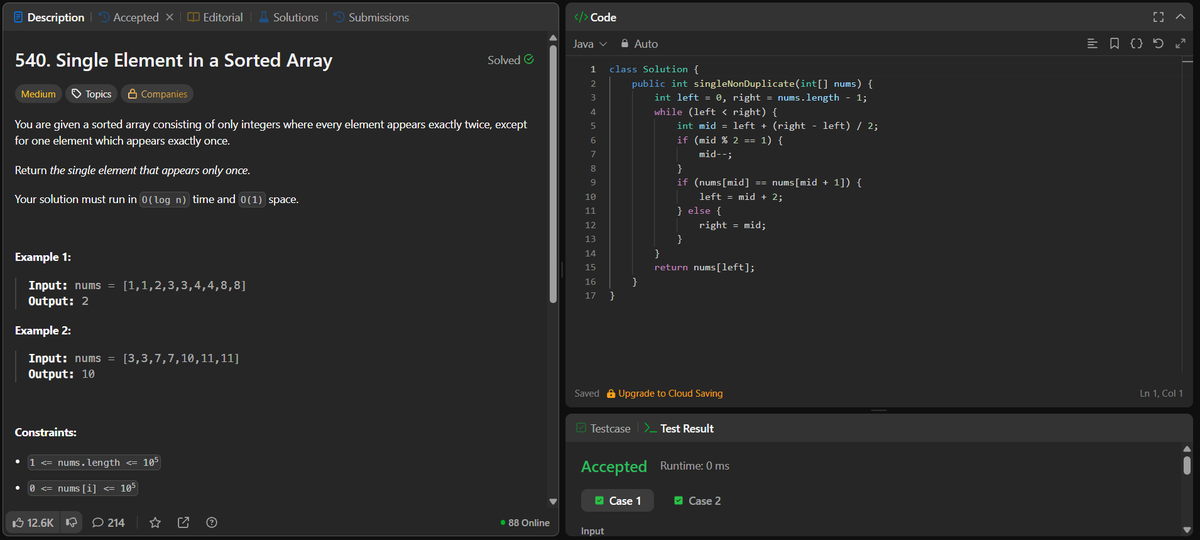Open the bookmark notes icon in editor toolbar
Viewport: 1200px width, 540px height.
point(1115,44)
